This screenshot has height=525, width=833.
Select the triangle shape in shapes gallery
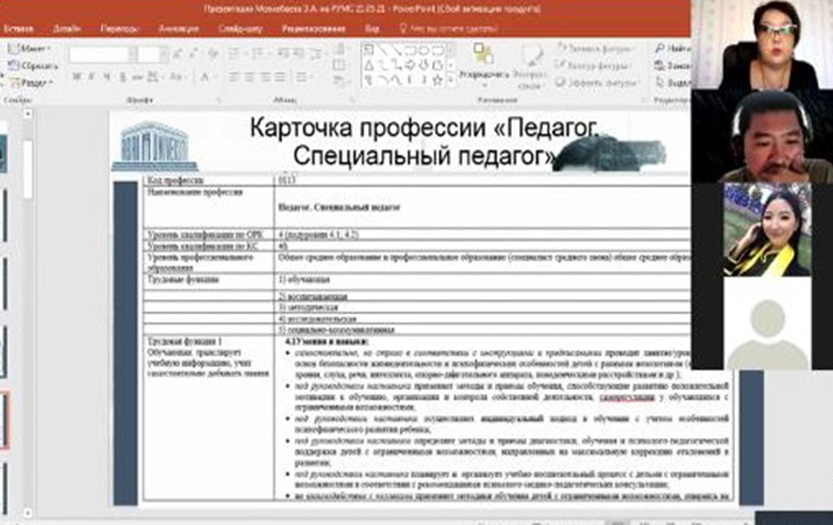point(369,65)
